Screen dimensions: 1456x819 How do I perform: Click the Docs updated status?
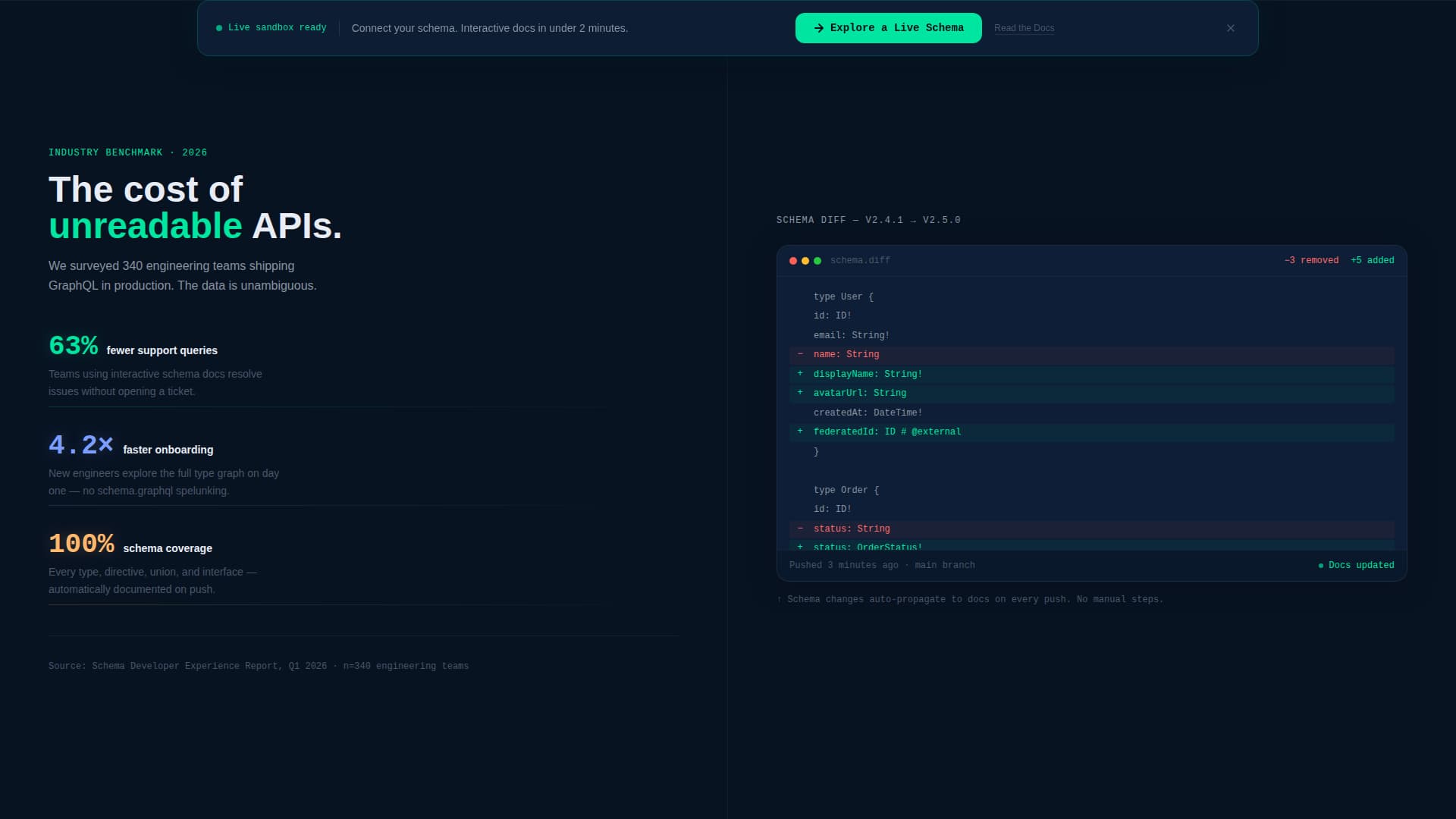1356,566
